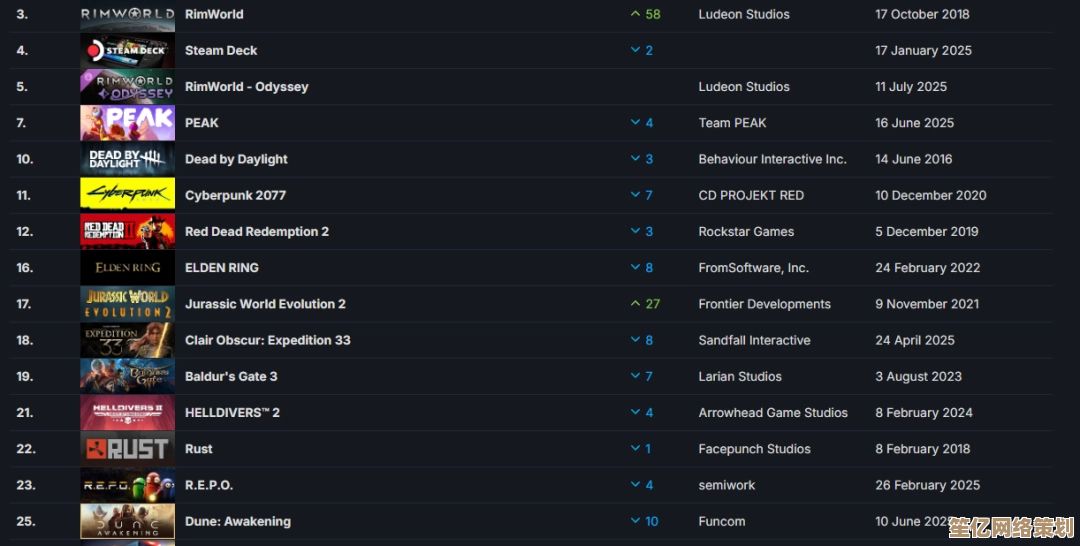Select the FromSoftware, Inc. developer name
Image resolution: width=1080 pixels, height=546 pixels.
(754, 268)
